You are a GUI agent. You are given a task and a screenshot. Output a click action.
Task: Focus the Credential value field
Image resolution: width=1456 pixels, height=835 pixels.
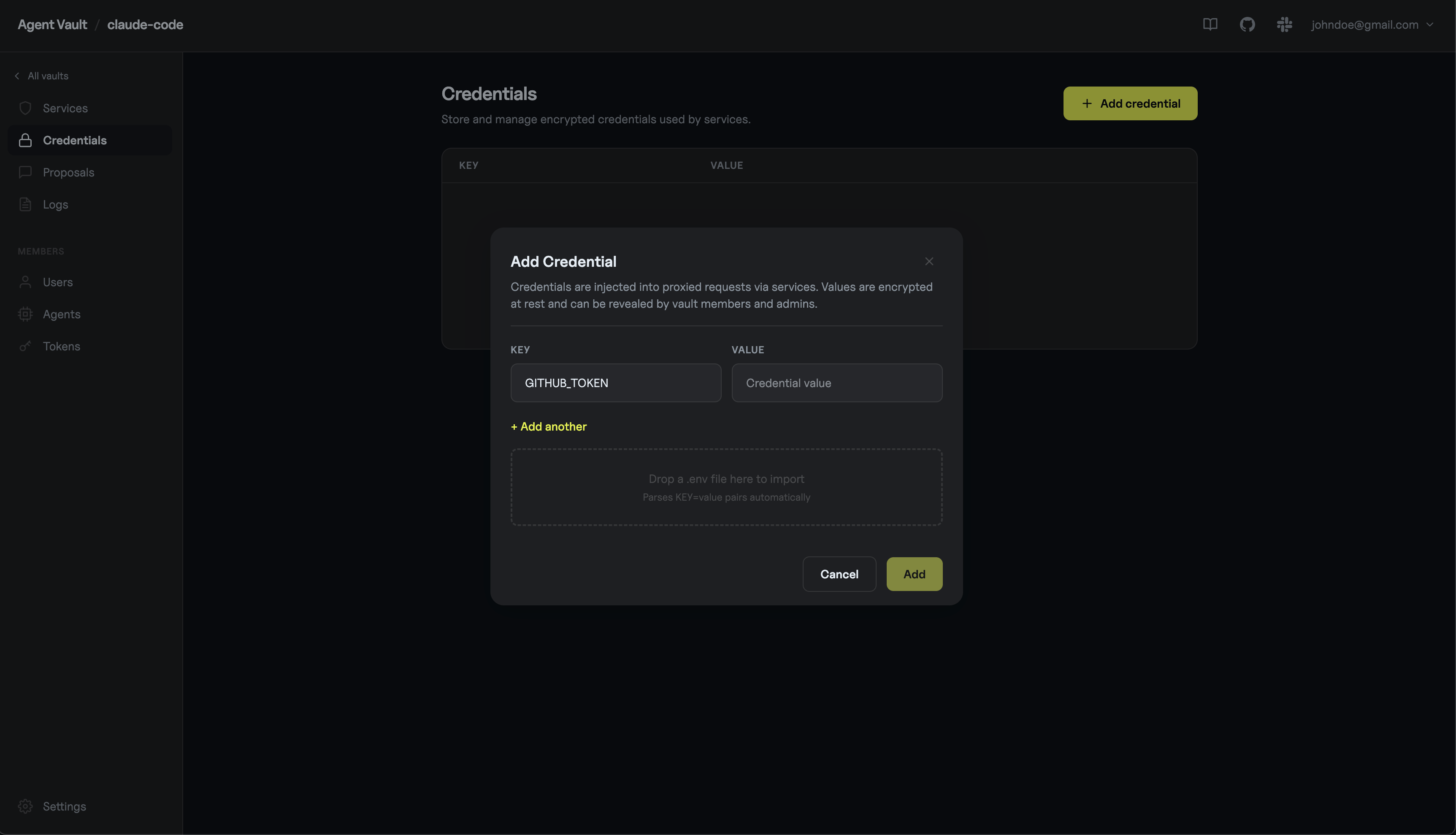click(837, 382)
